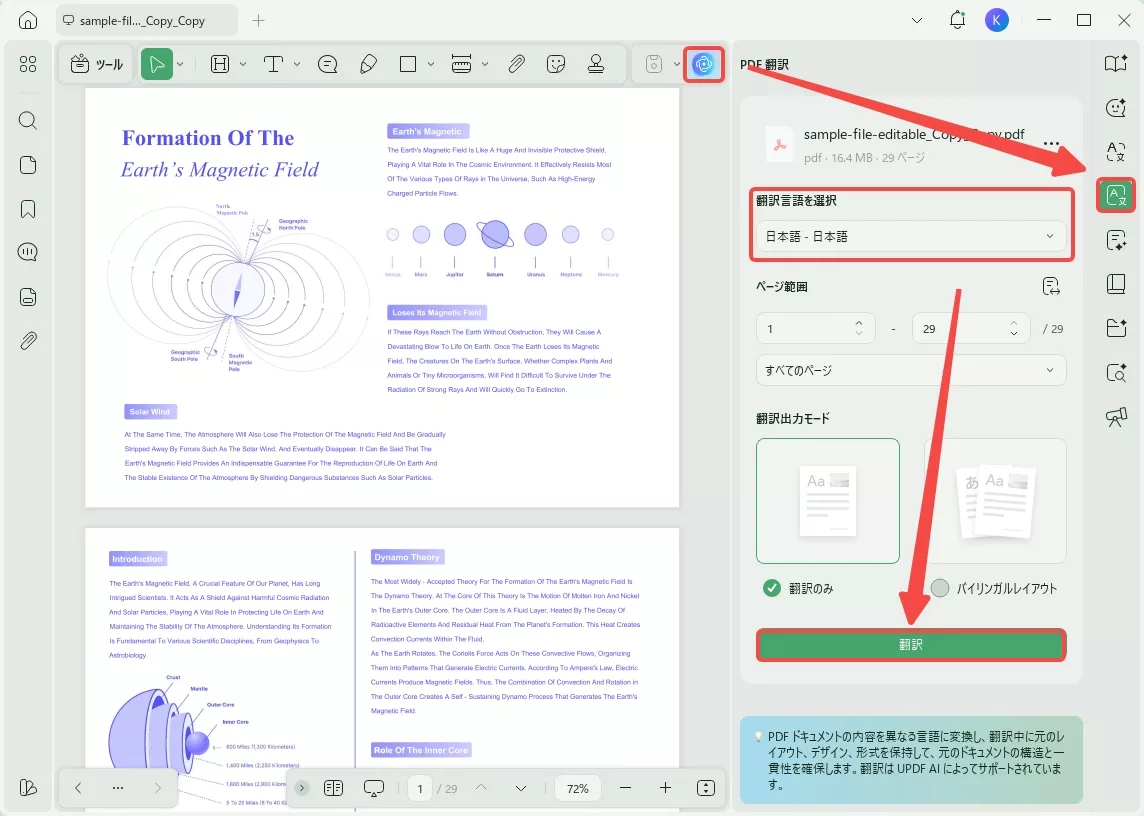Click the attachment paperclip tool
1144x816 pixels.
click(x=516, y=63)
